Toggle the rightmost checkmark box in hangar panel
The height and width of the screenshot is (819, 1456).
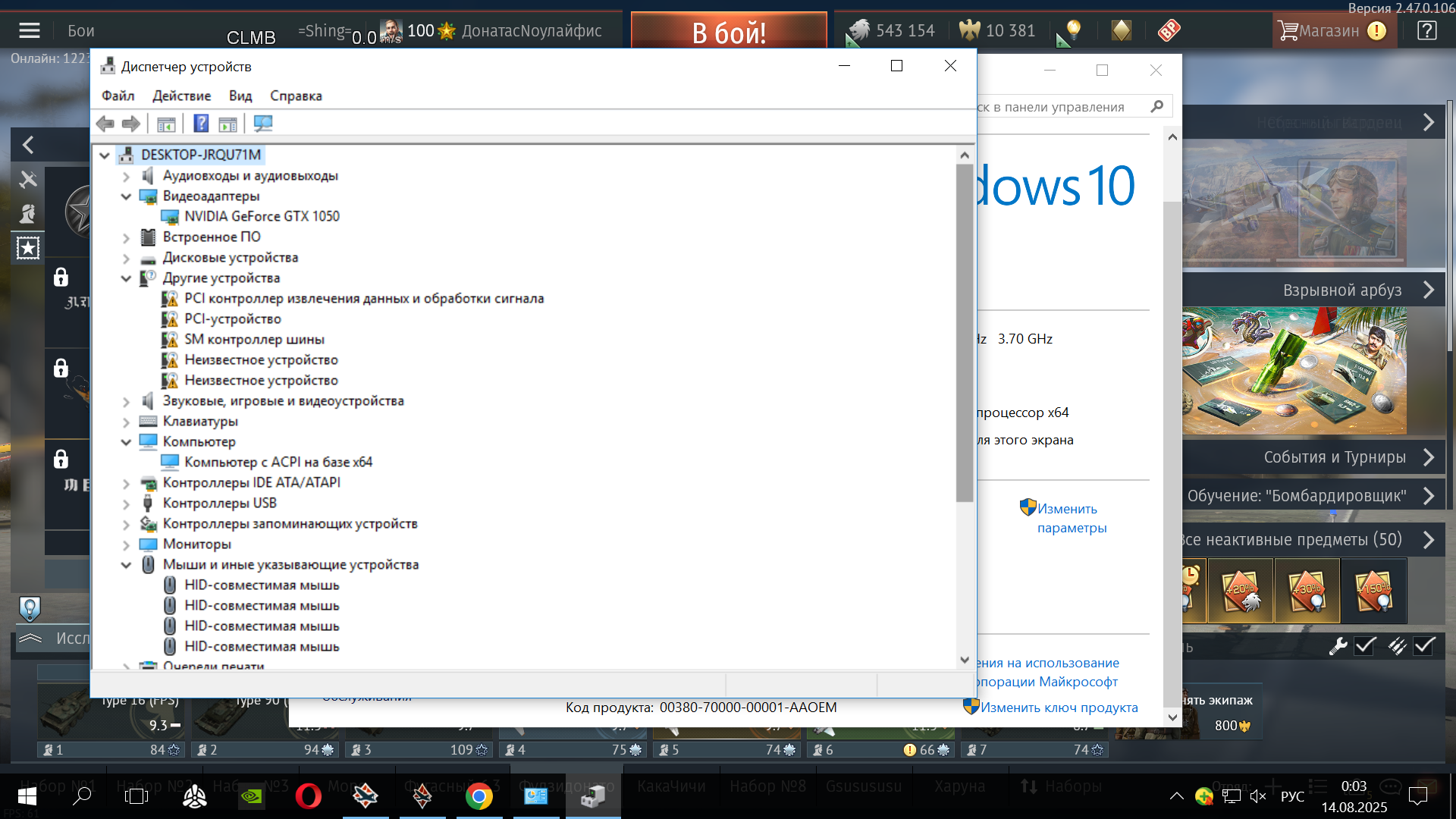coord(1425,646)
